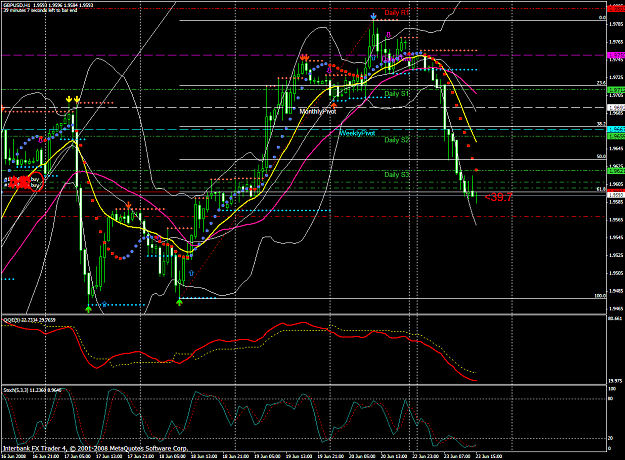Click the Daily R1 level label
Image resolution: width=625 pixels, height=460 pixels.
(397, 13)
